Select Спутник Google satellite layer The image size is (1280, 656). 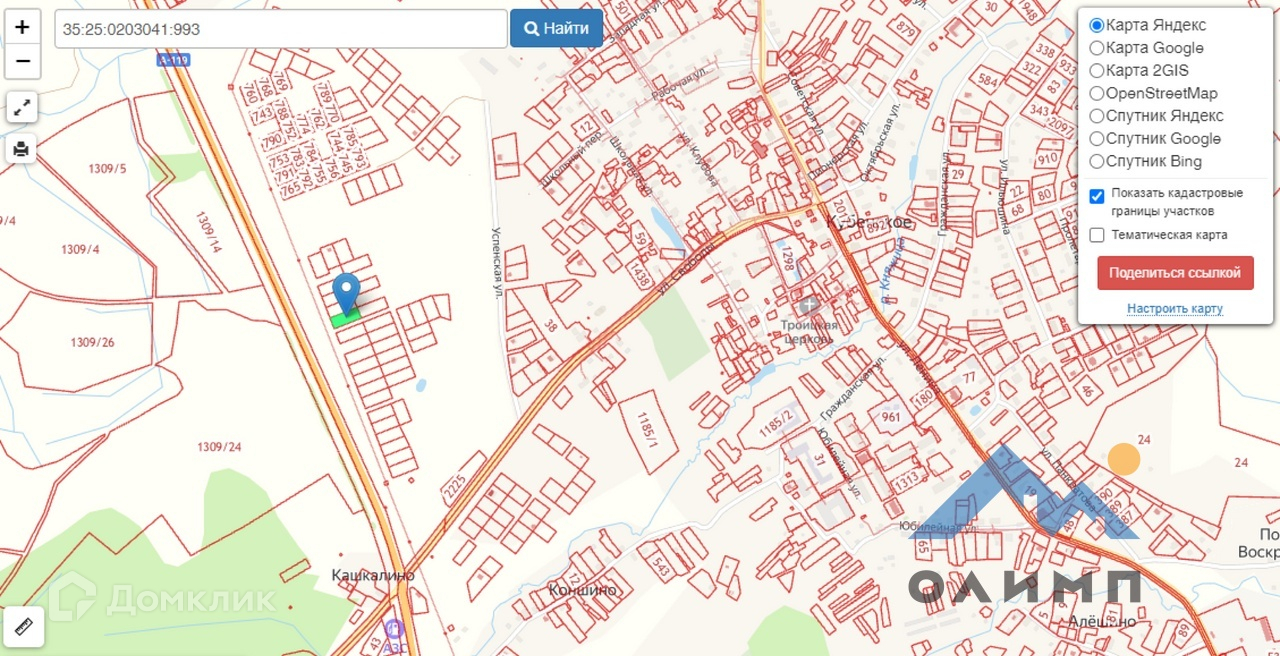pyautogui.click(x=1096, y=139)
